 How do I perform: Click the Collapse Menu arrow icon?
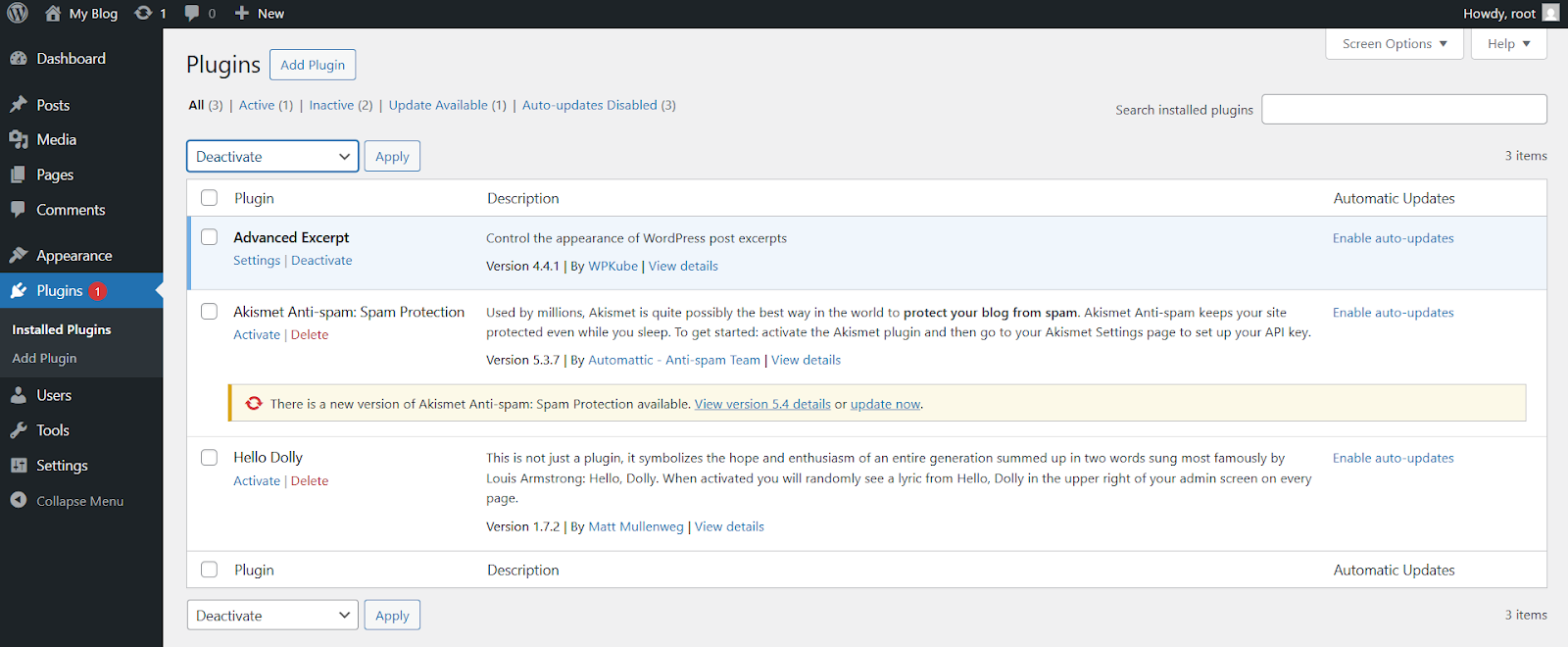19,500
